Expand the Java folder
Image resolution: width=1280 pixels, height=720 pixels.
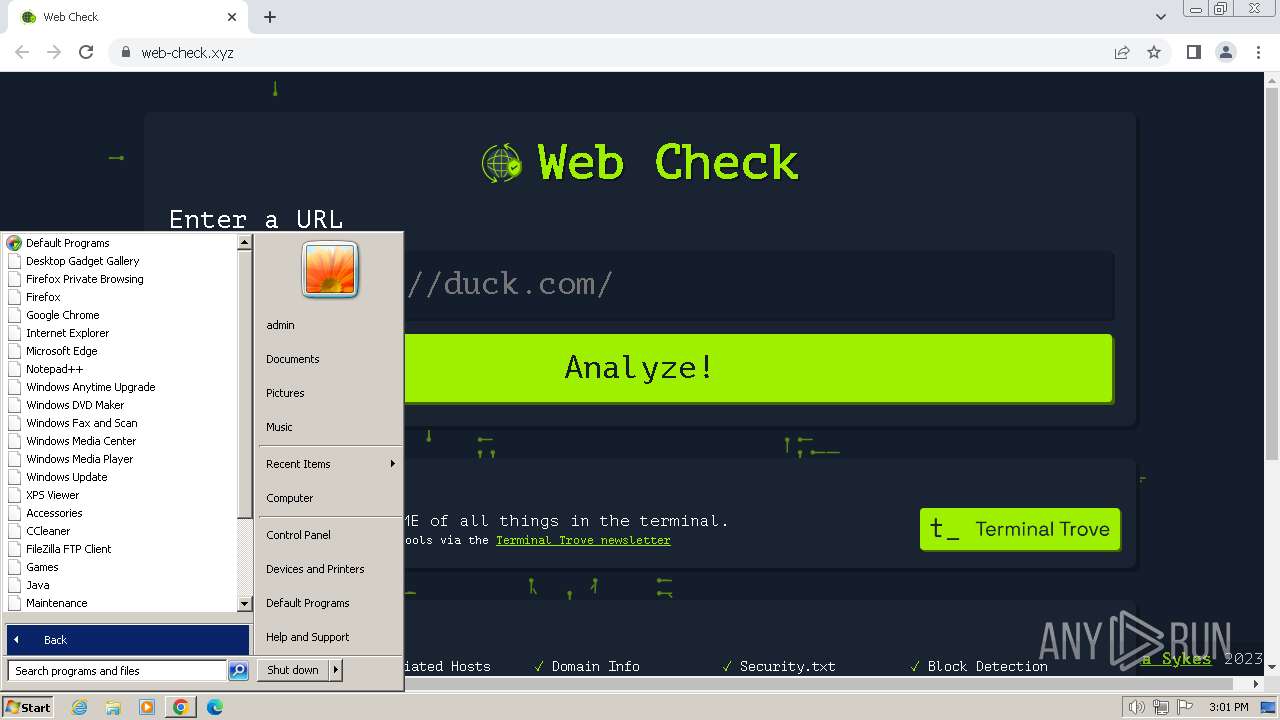pyautogui.click(x=37, y=585)
